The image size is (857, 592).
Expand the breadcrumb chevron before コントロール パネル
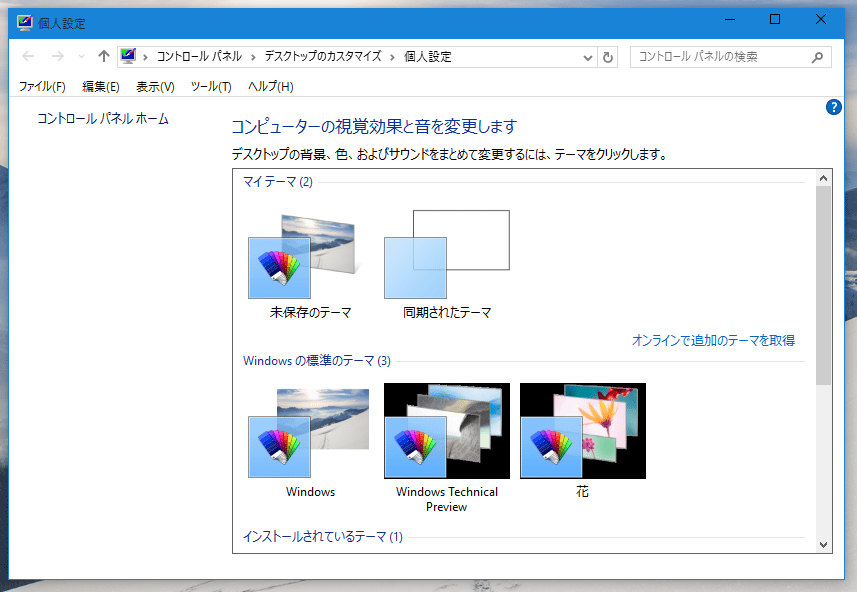click(x=145, y=57)
